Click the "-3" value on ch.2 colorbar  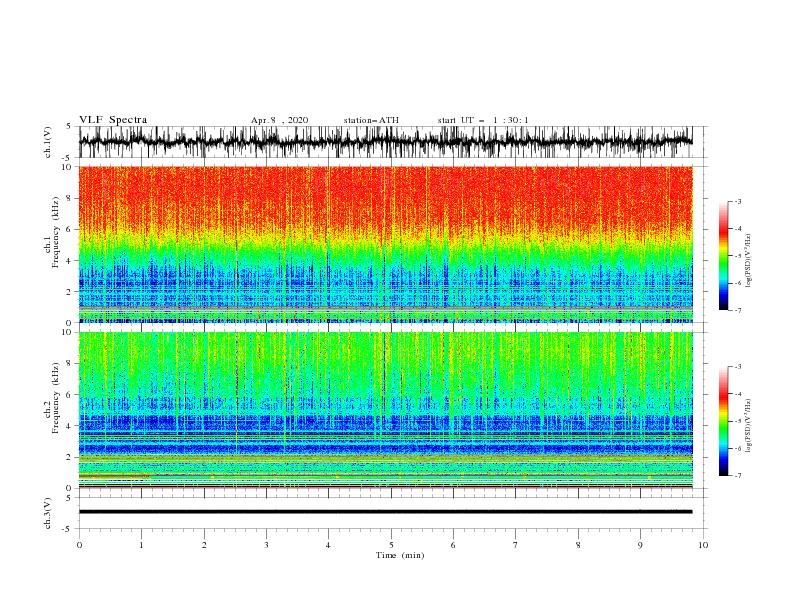coord(738,367)
